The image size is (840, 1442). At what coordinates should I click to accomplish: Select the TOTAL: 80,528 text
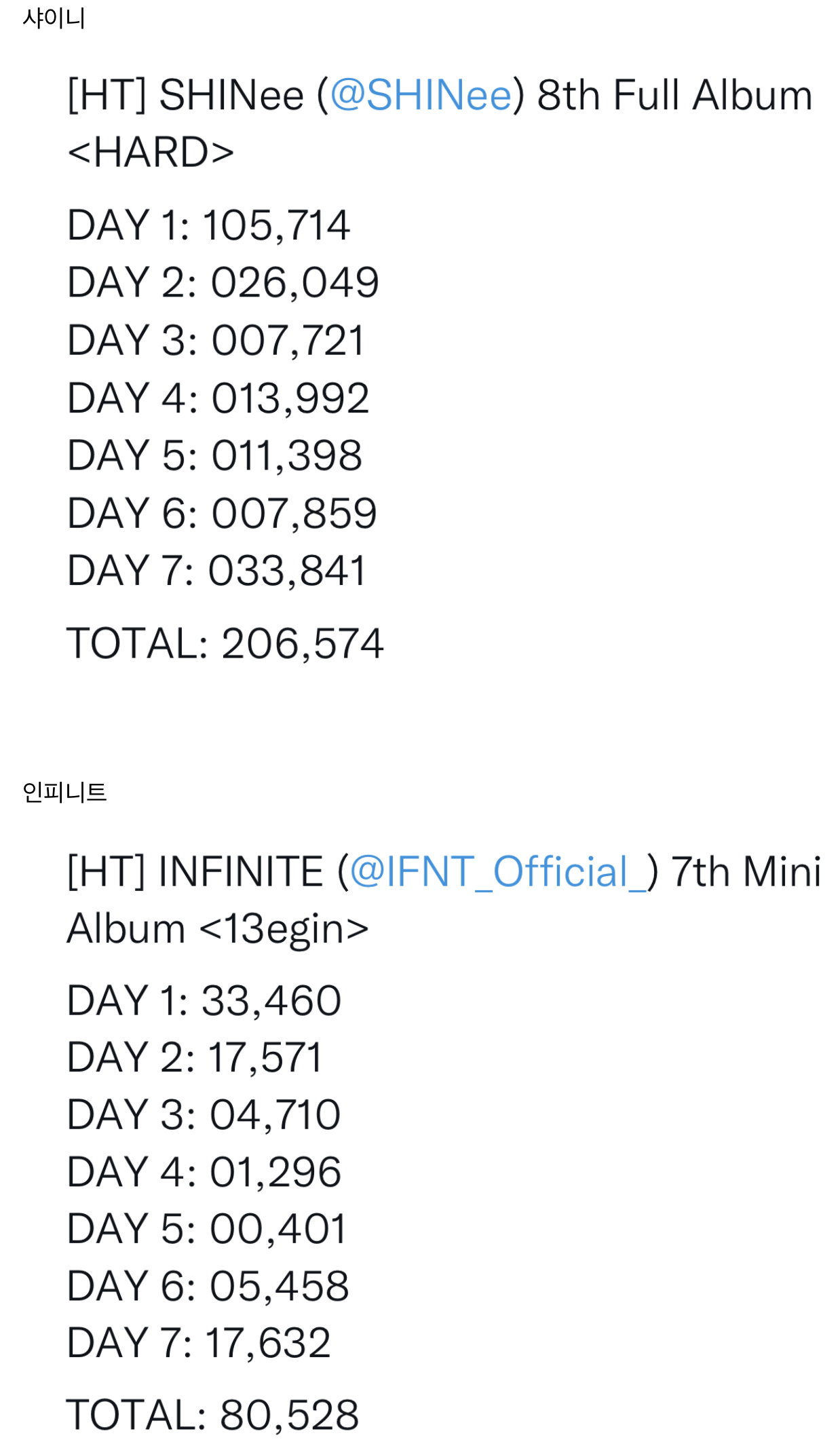pos(212,1415)
